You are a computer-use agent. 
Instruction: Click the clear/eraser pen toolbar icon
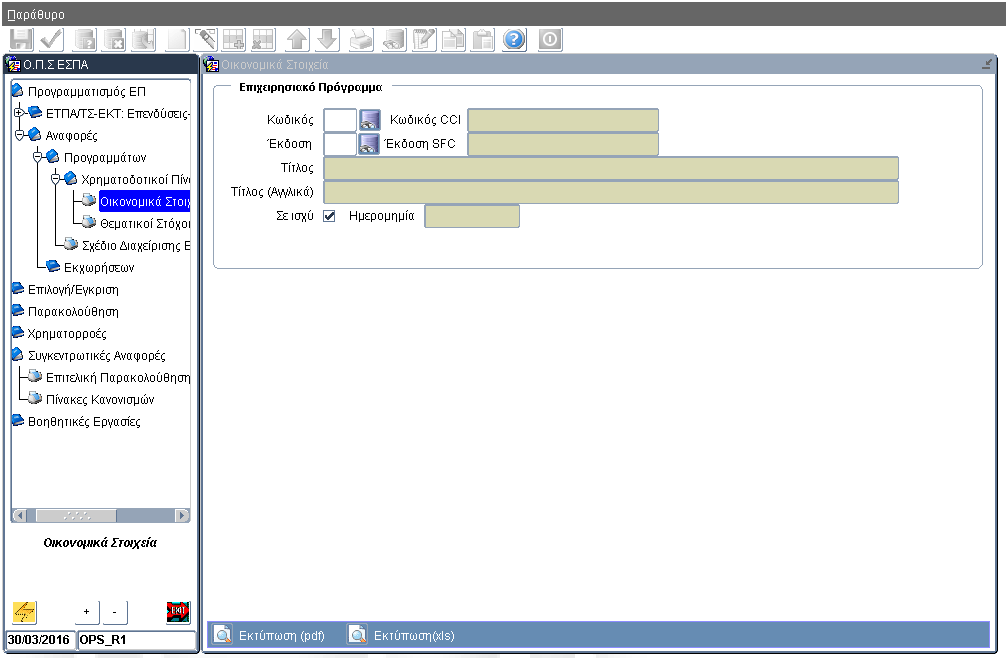click(x=206, y=40)
